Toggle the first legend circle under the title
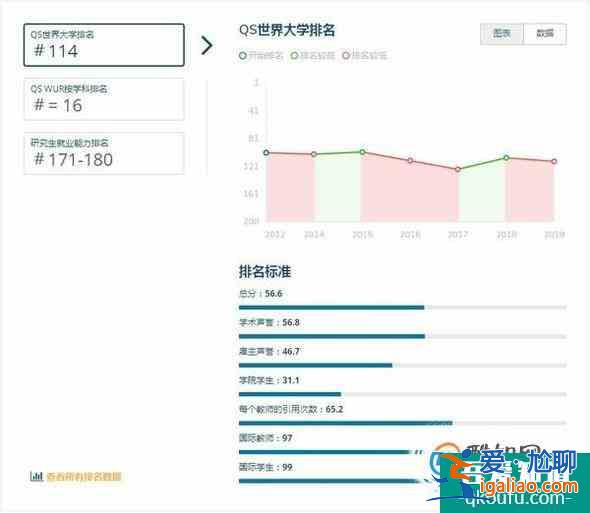Image resolution: width=590 pixels, height=513 pixels. [x=243, y=56]
